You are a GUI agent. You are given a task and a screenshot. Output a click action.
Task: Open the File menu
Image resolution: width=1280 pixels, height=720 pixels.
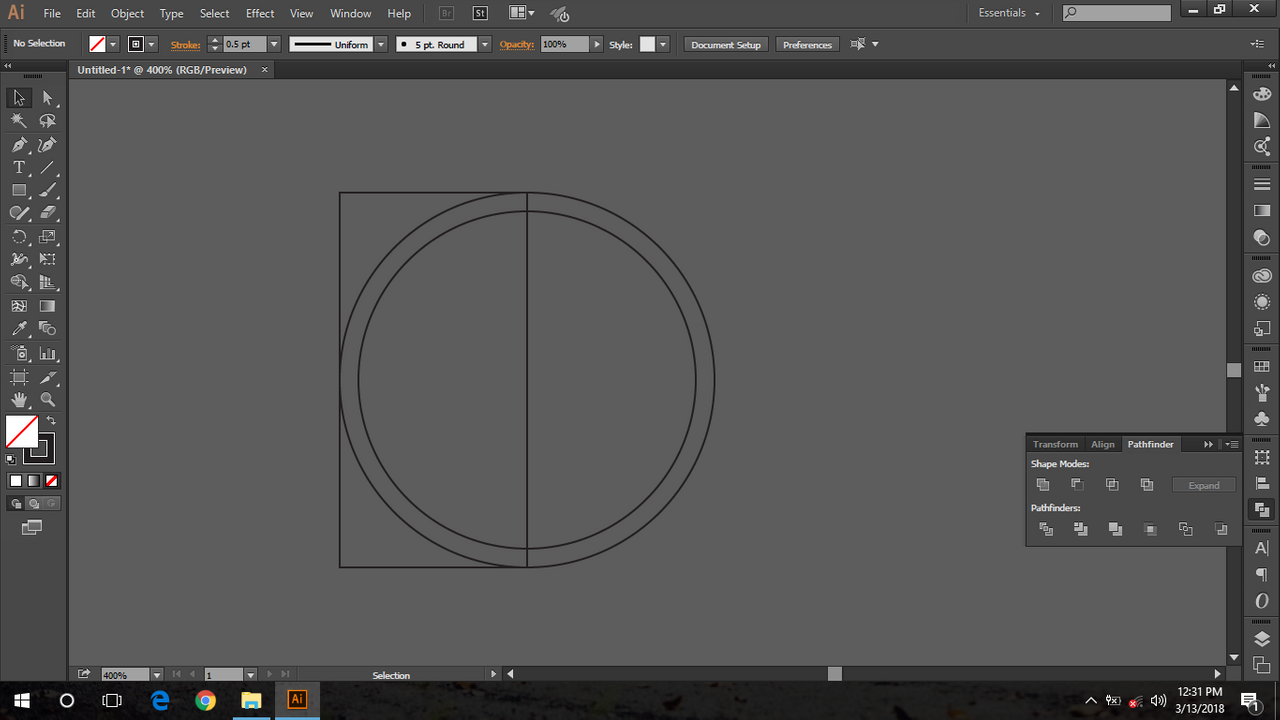click(x=52, y=13)
